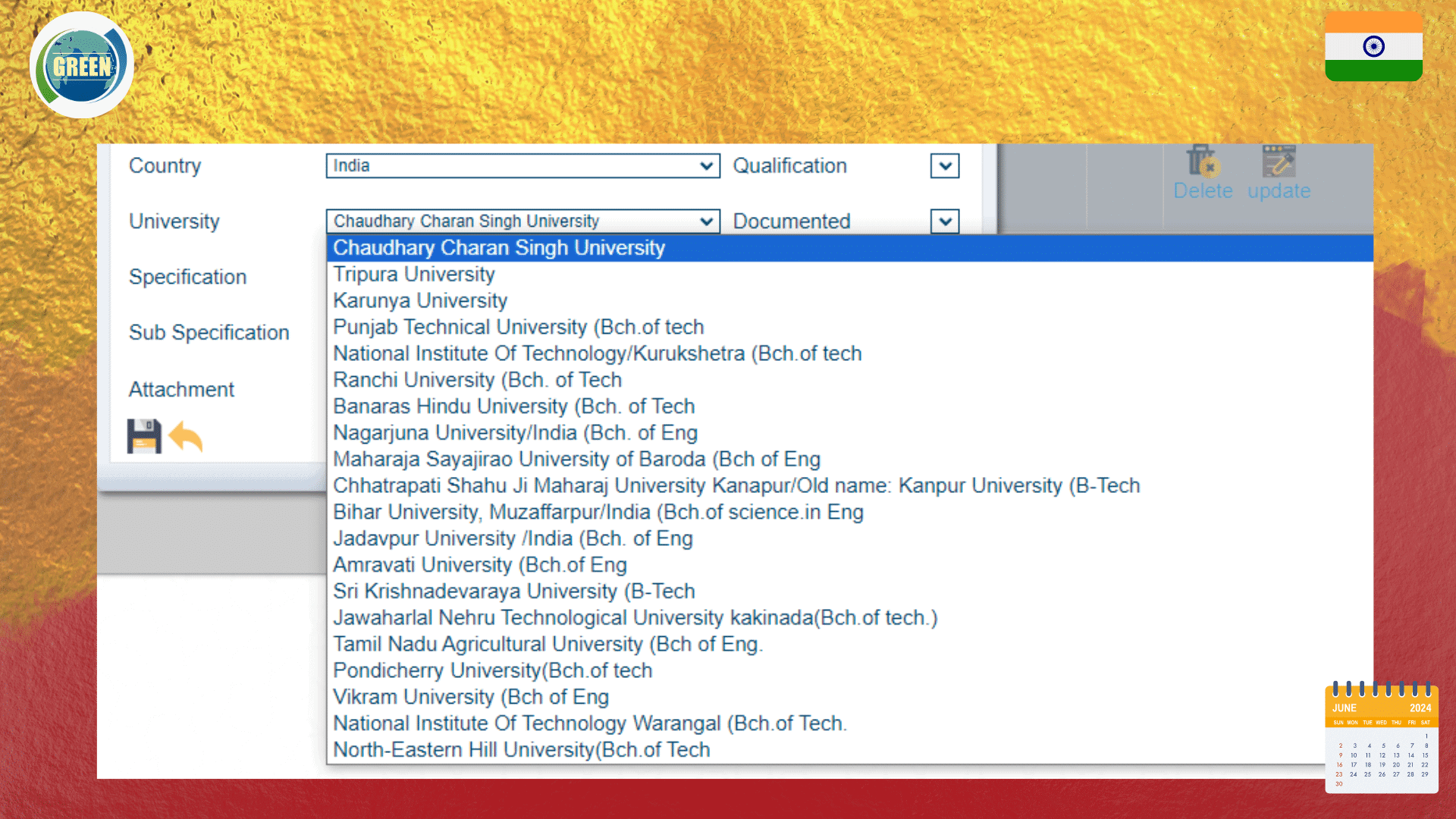Select North-Eastern Hill University entry
The height and width of the screenshot is (819, 1456).
522,750
